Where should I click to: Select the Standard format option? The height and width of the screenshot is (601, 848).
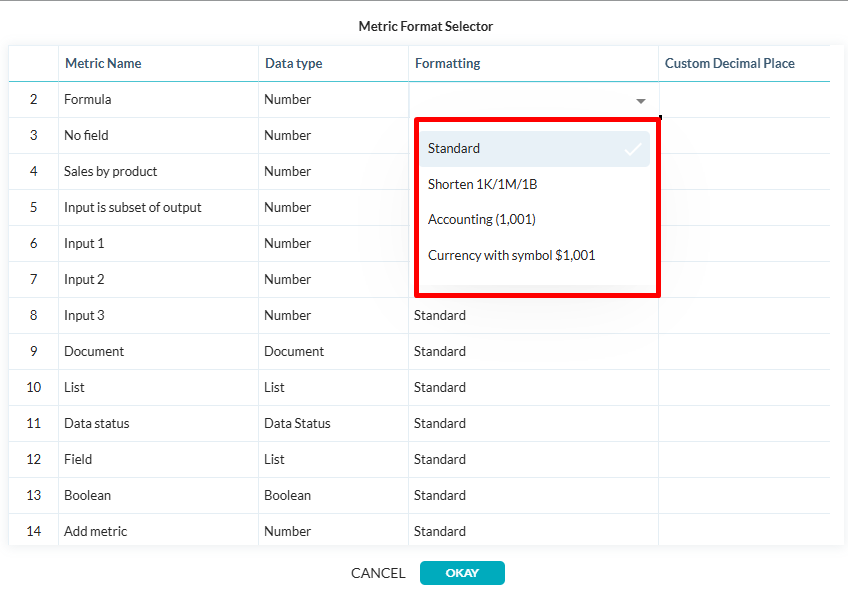457,148
